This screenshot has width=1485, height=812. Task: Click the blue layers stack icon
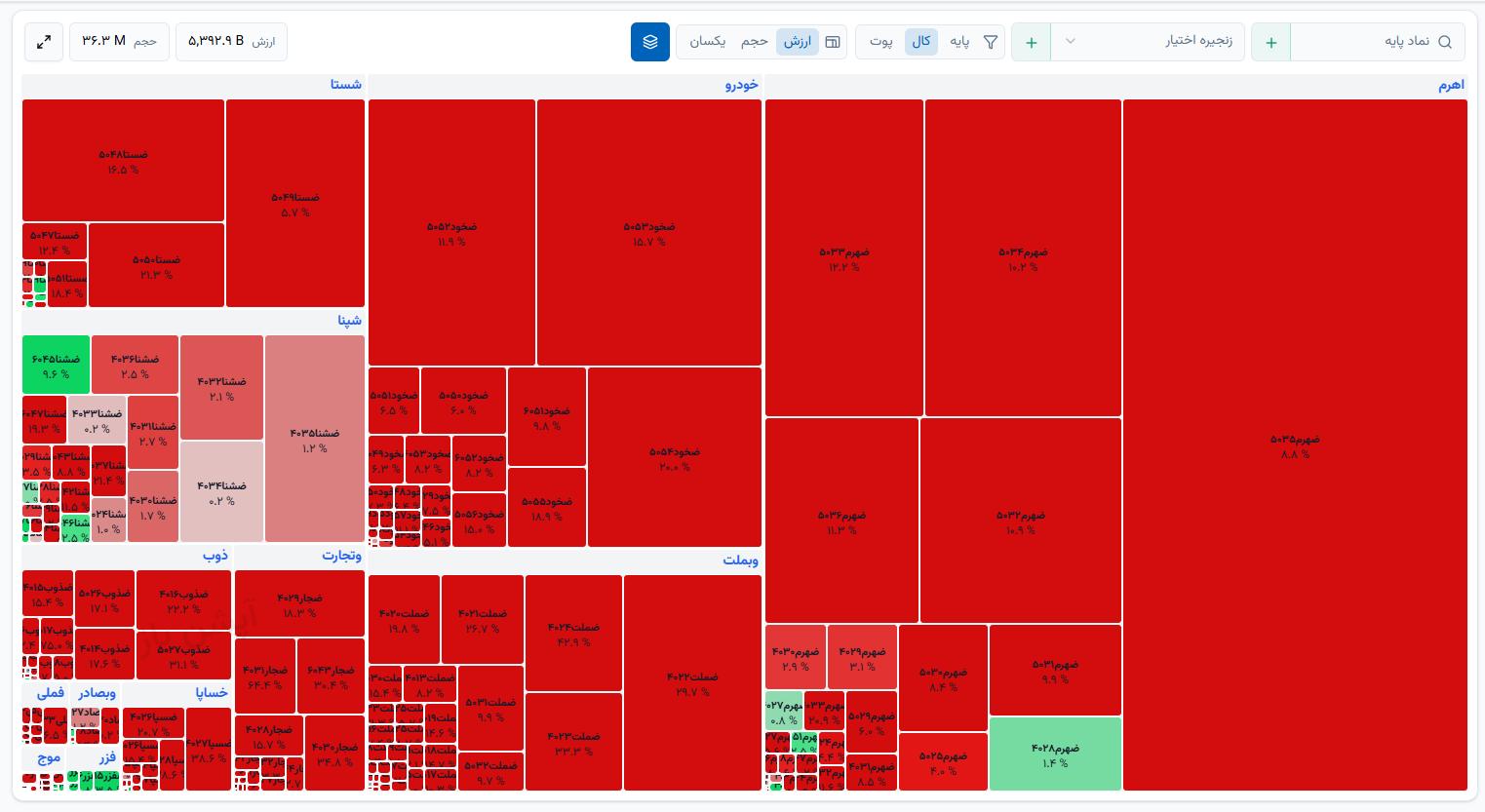[x=650, y=42]
